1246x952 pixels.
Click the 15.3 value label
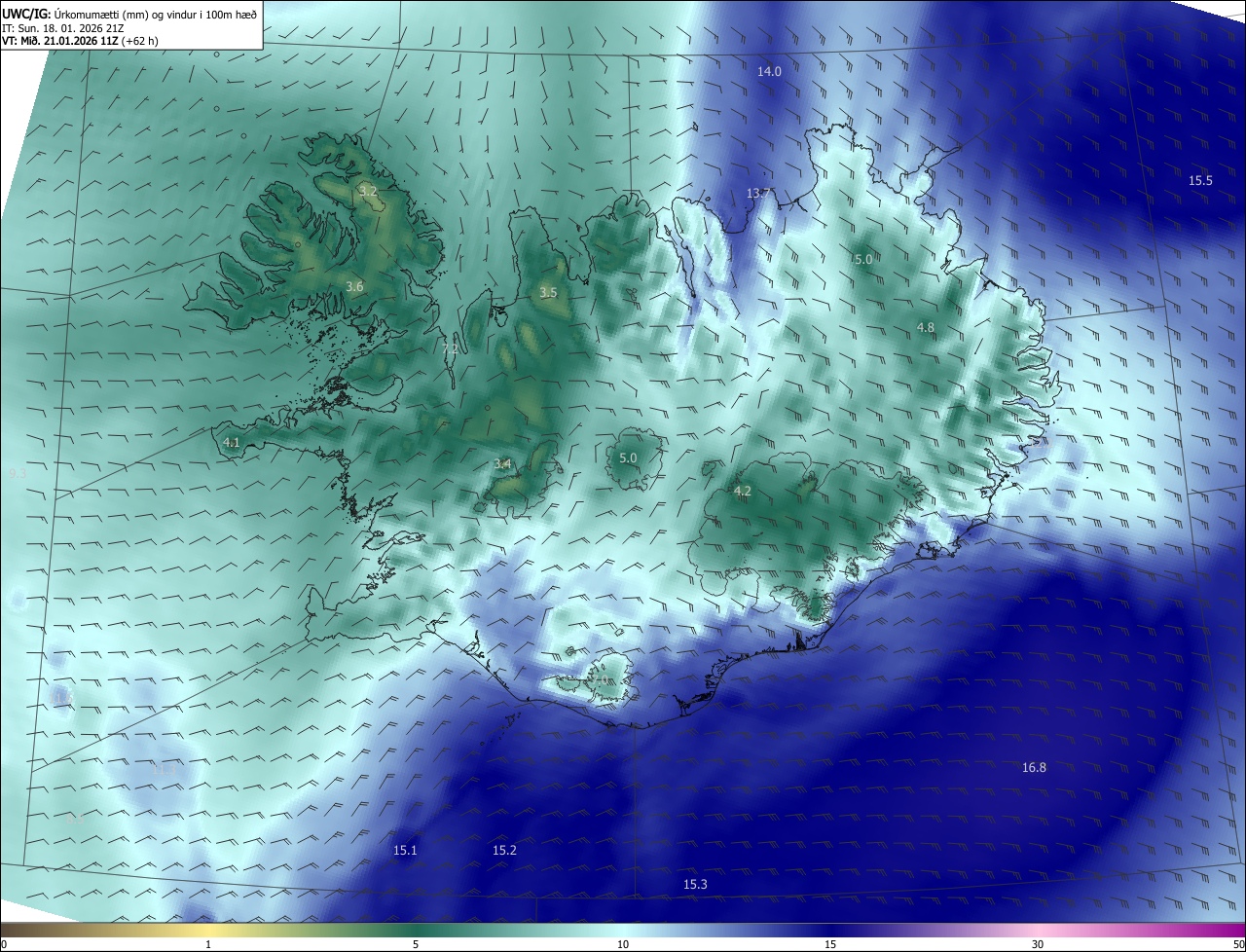pyautogui.click(x=695, y=885)
